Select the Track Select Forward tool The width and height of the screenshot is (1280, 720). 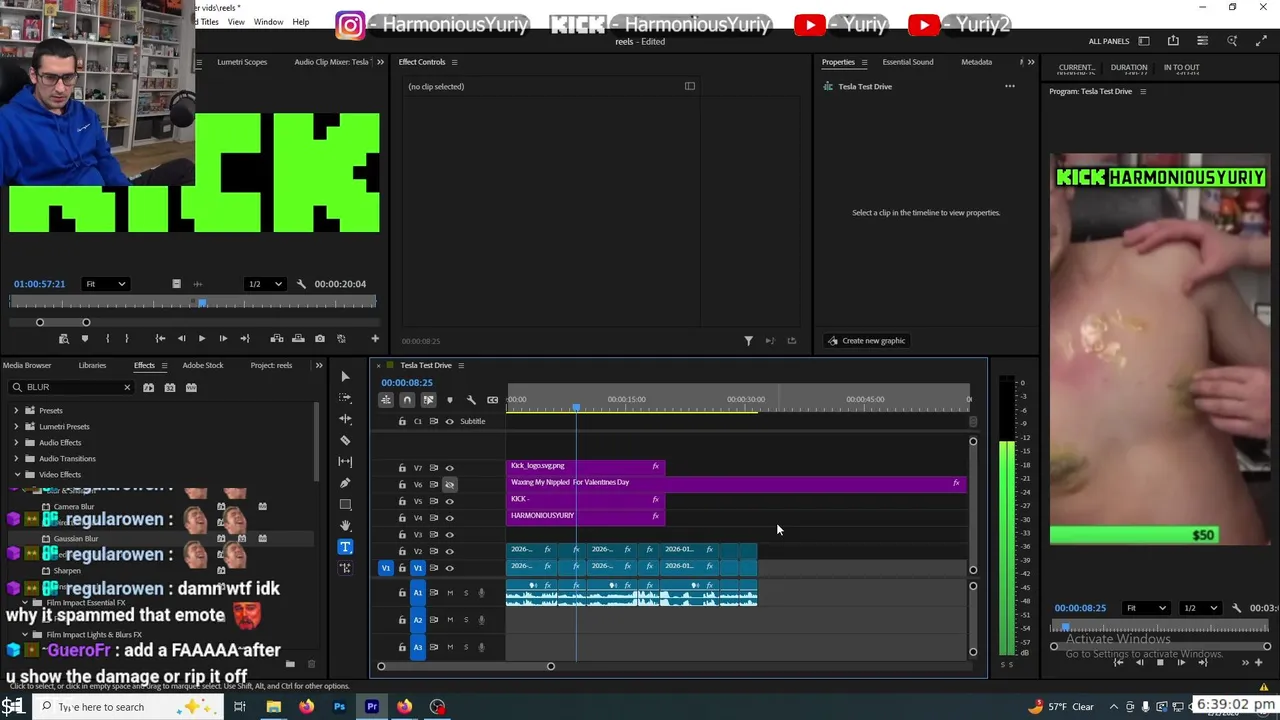pyautogui.click(x=345, y=398)
